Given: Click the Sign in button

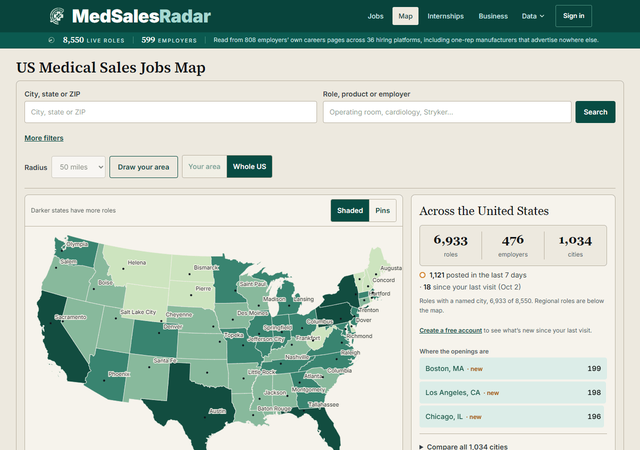Looking at the screenshot, I should coord(573,16).
